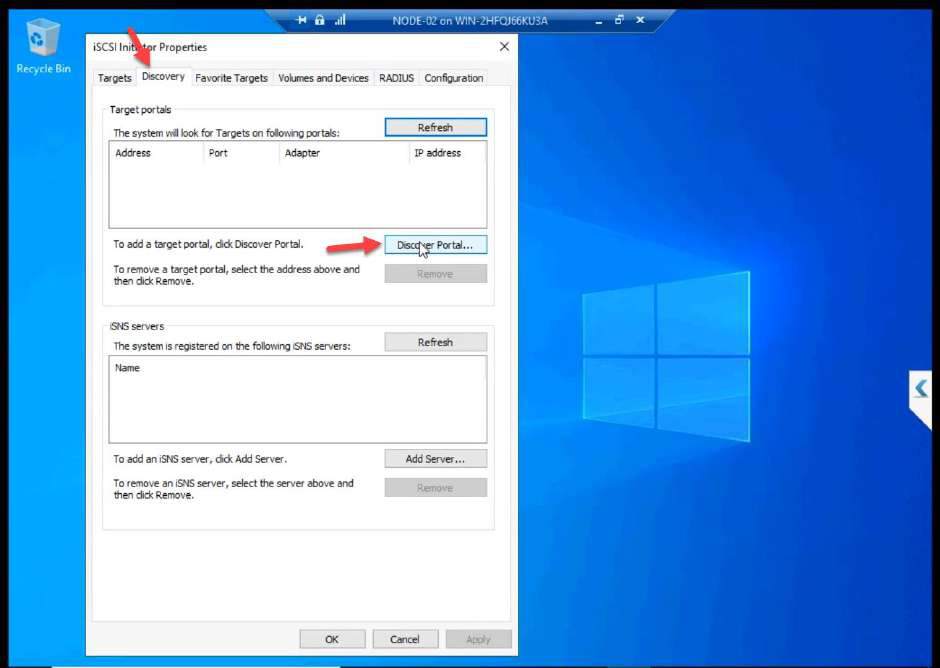This screenshot has height=668, width=940.
Task: Refresh the iSNS servers list
Action: point(436,342)
